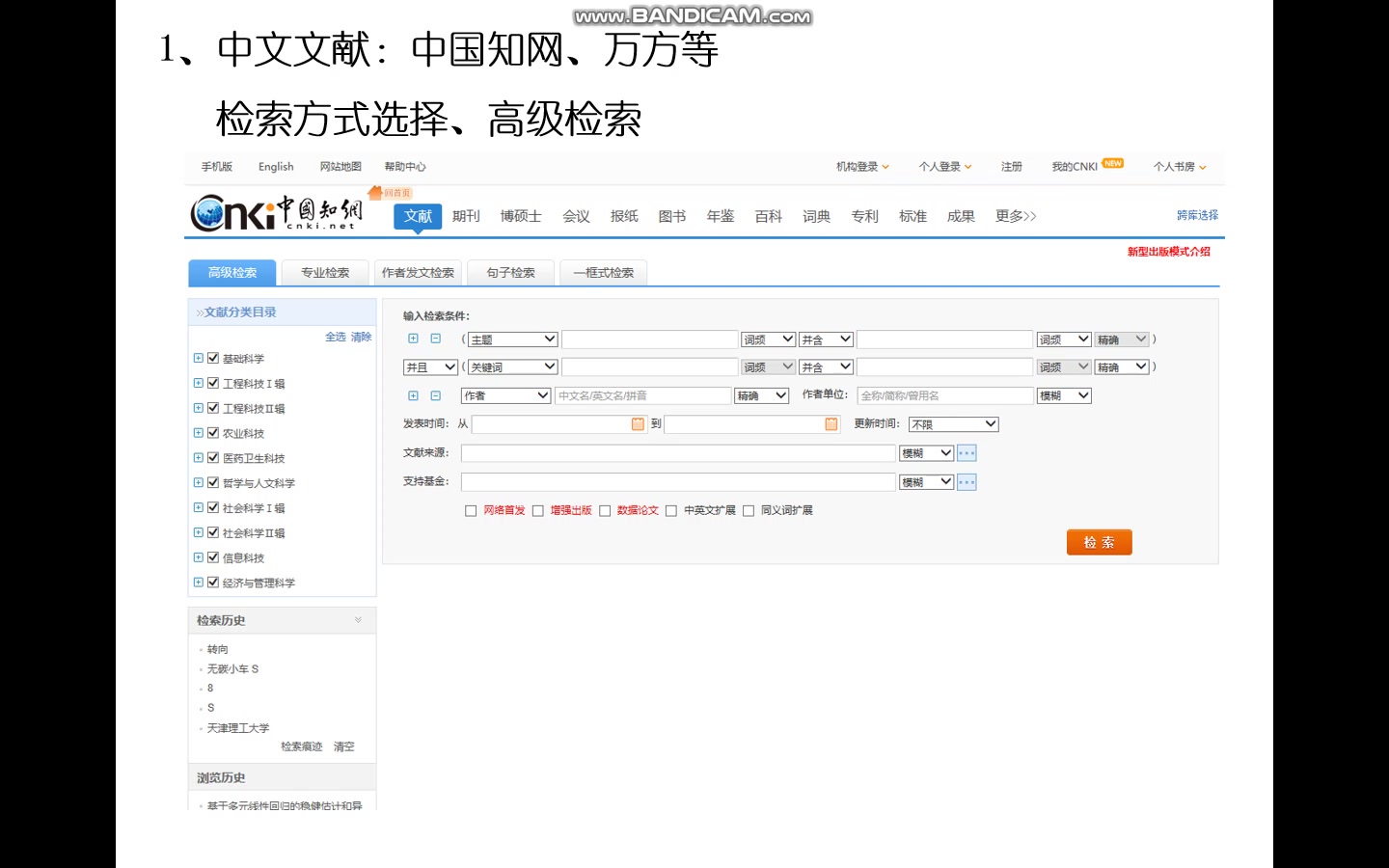Open 机构登录 dropdown menu
1389x868 pixels.
tap(862, 167)
